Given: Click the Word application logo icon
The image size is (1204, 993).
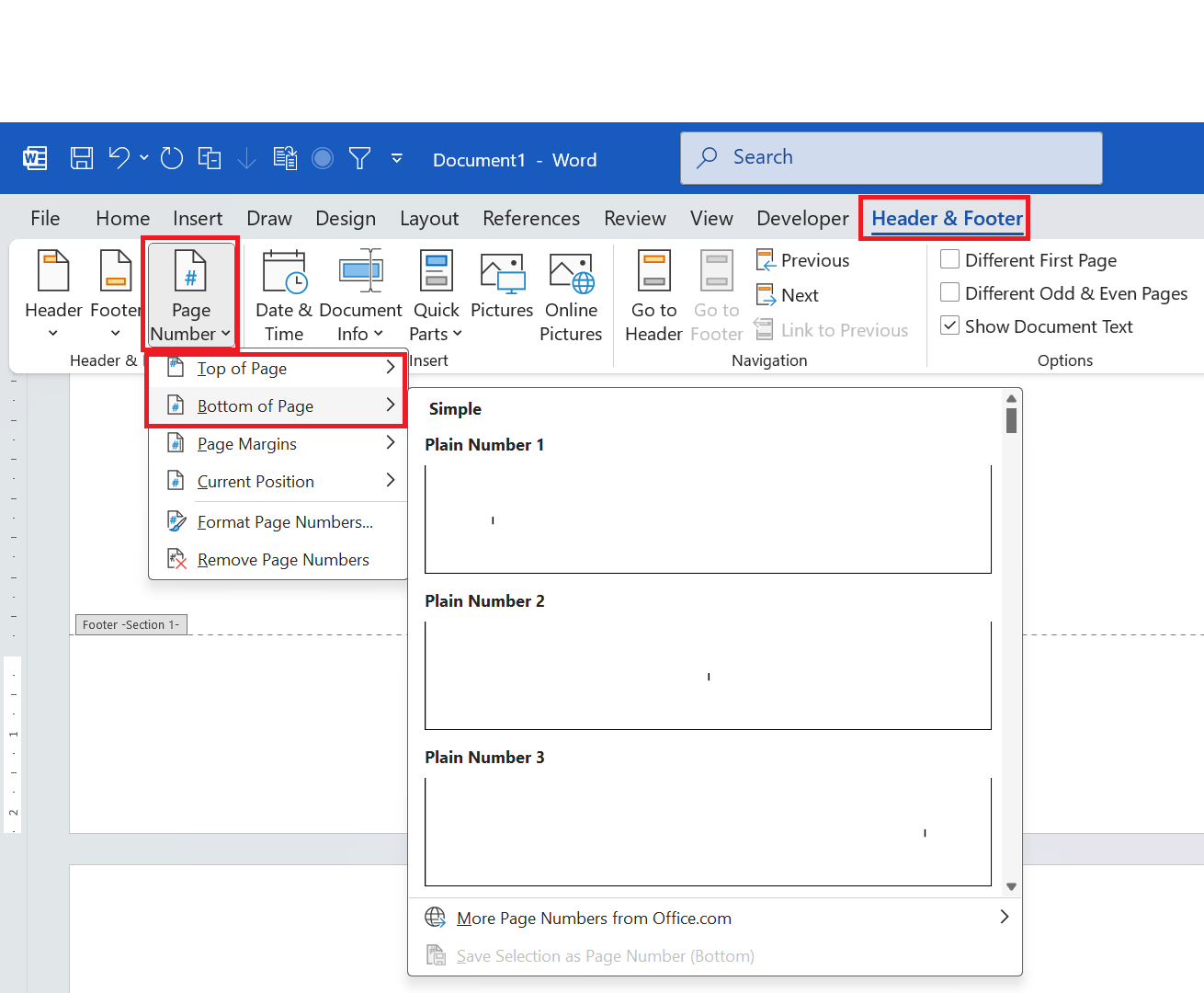Looking at the screenshot, I should click(35, 158).
